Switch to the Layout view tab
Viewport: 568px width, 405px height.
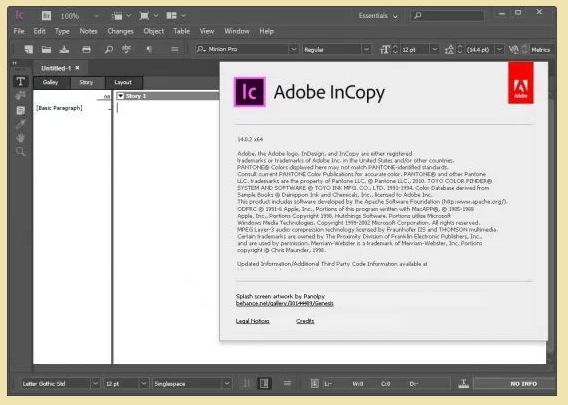[x=123, y=82]
